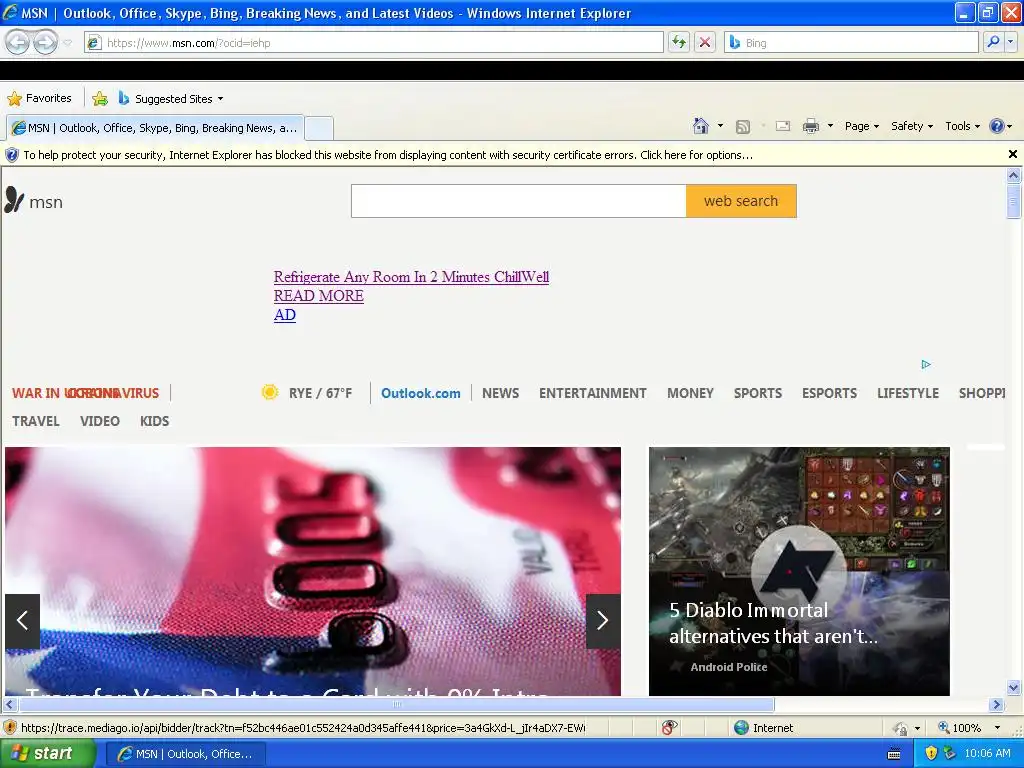Open the LIFESTYLE section
1024x768 pixels.
(x=908, y=393)
